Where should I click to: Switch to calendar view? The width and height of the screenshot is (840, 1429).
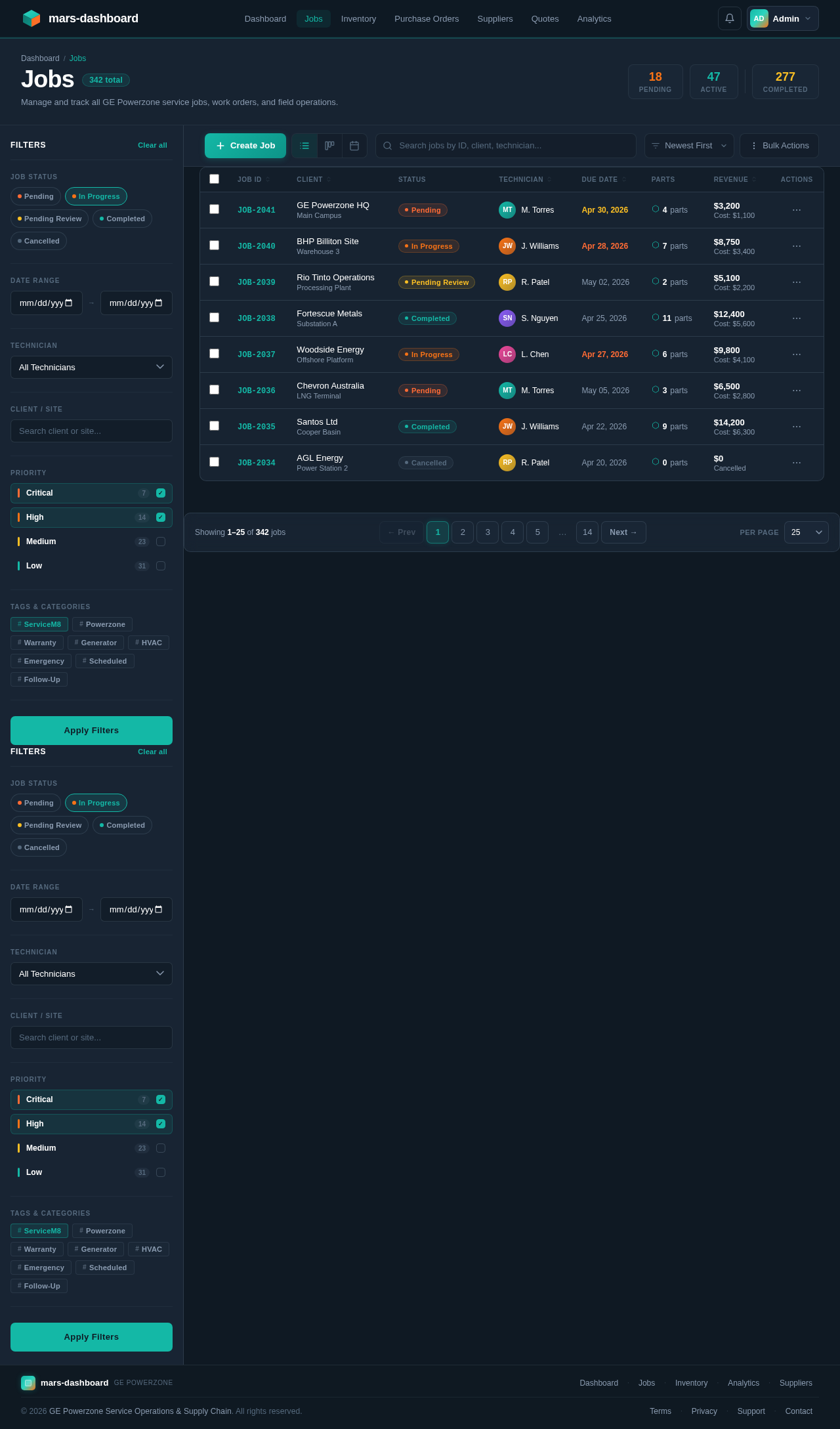click(x=354, y=146)
